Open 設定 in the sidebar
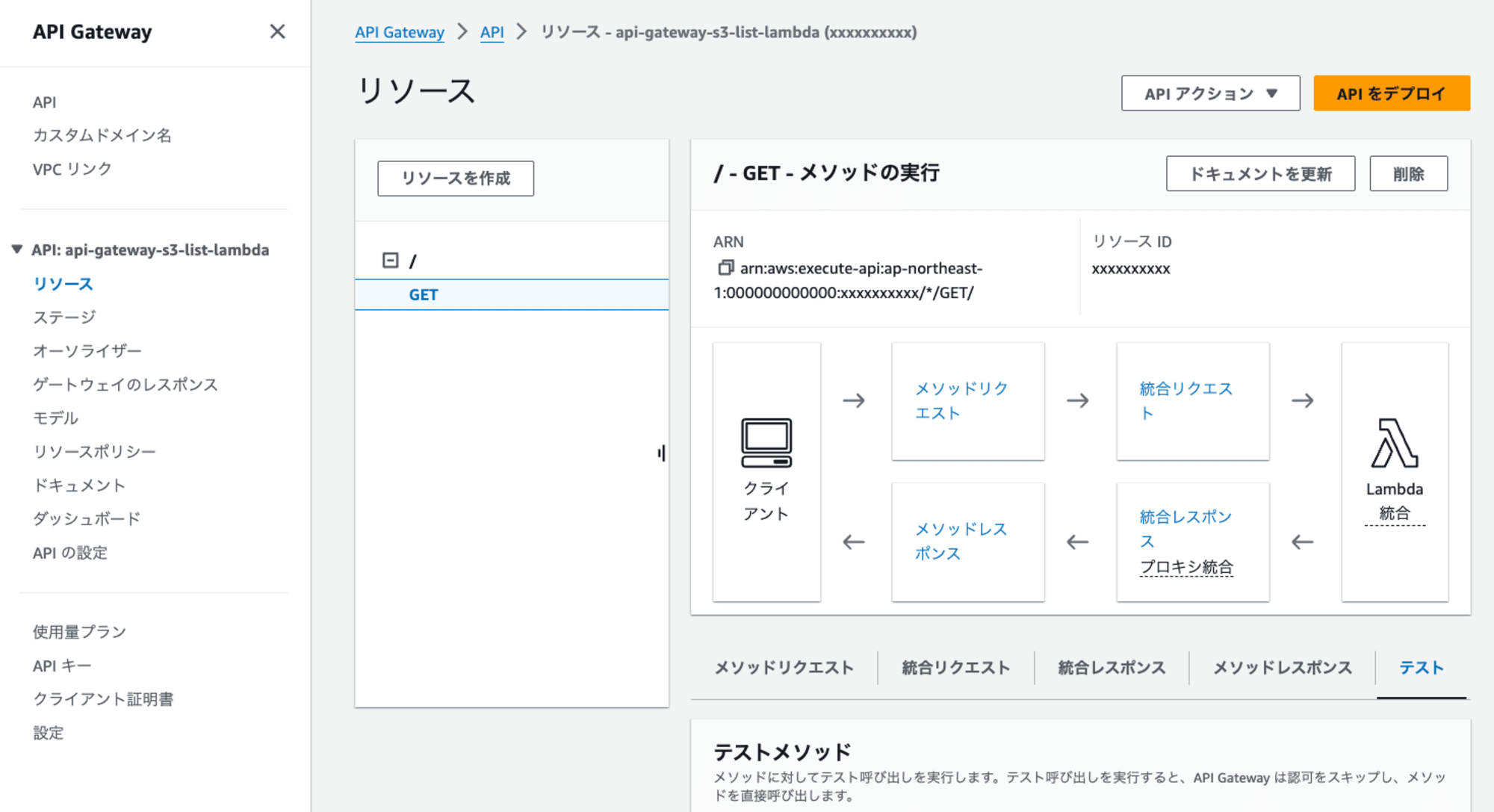The height and width of the screenshot is (812, 1494). coord(48,733)
